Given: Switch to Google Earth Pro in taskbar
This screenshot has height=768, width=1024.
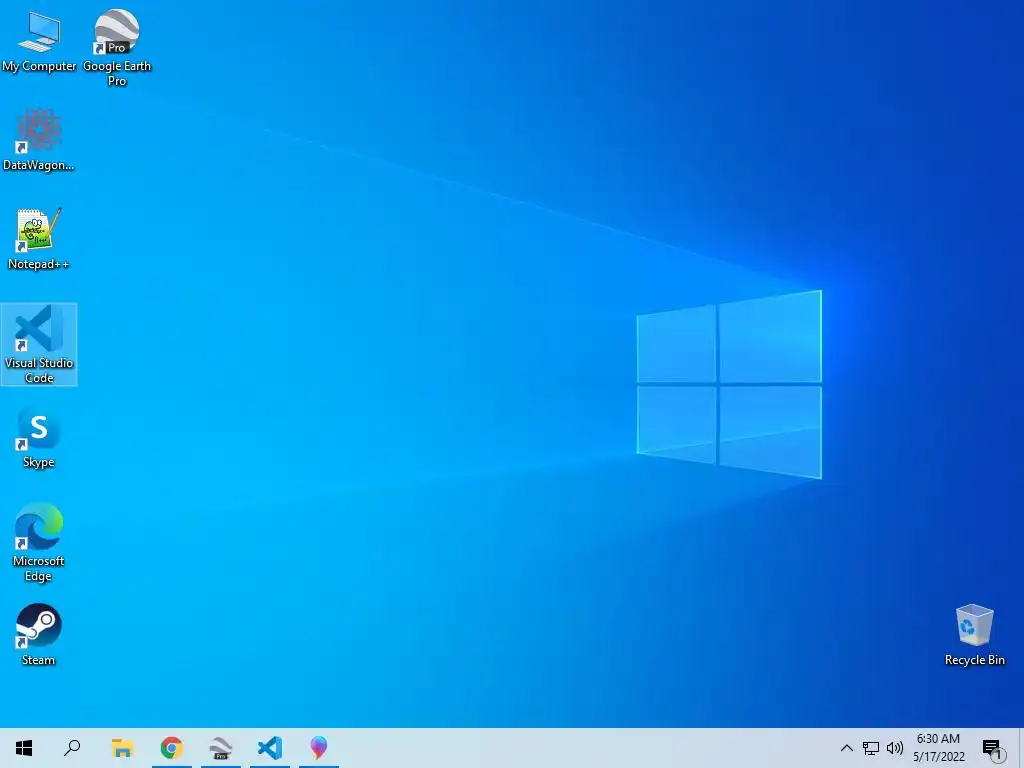Looking at the screenshot, I should point(221,748).
